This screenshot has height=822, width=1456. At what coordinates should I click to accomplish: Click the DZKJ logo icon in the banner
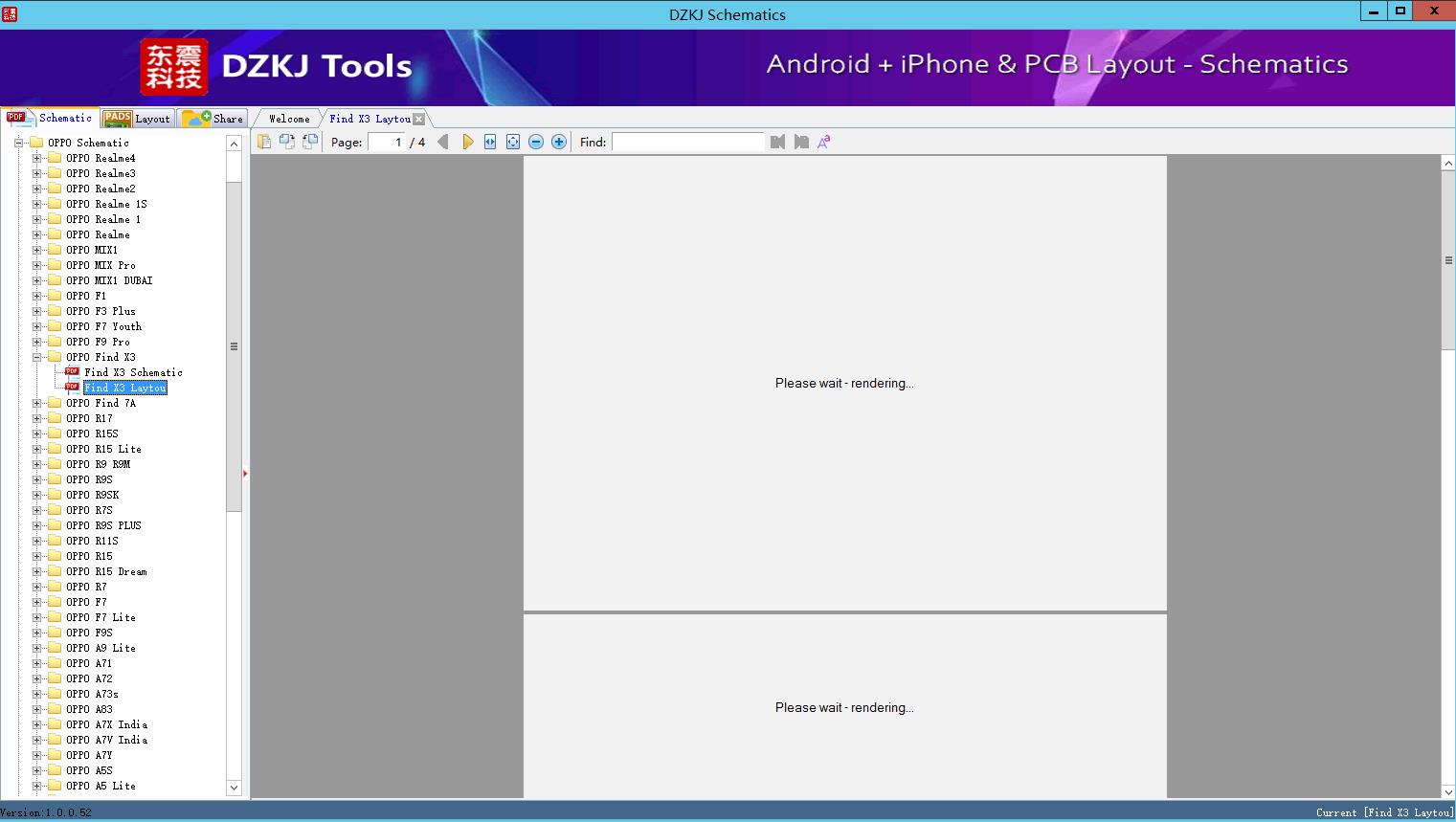click(x=174, y=66)
